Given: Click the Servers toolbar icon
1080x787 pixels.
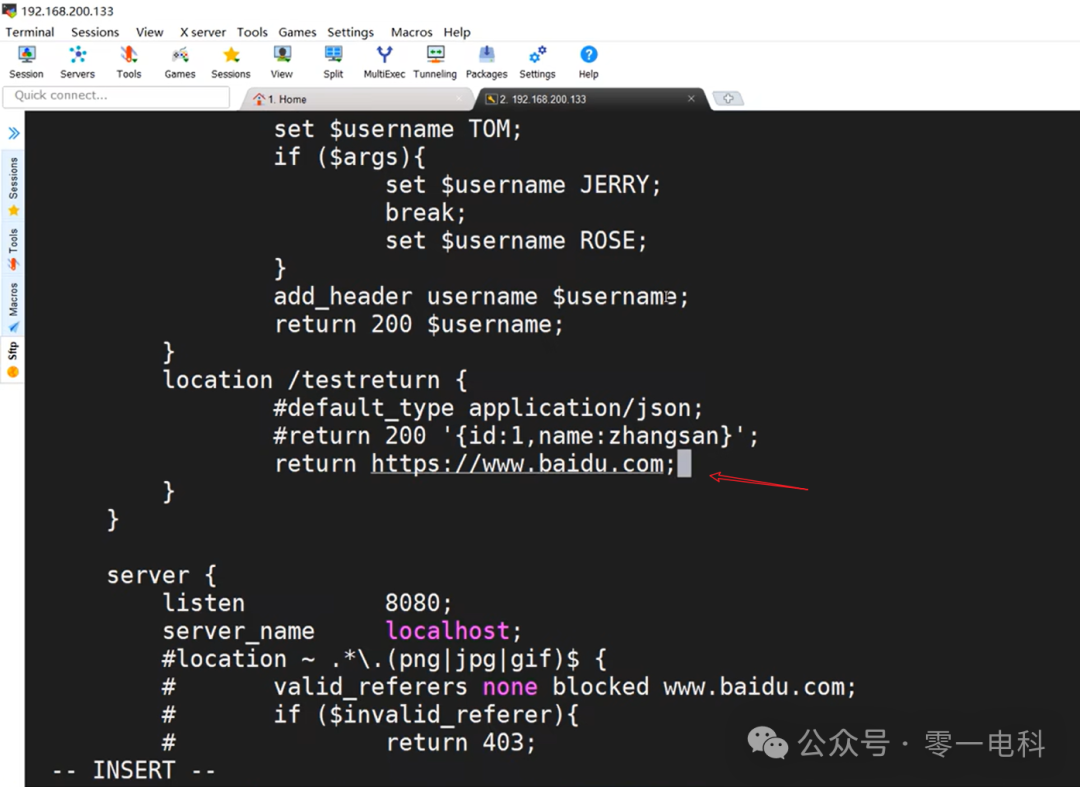Looking at the screenshot, I should point(77,60).
